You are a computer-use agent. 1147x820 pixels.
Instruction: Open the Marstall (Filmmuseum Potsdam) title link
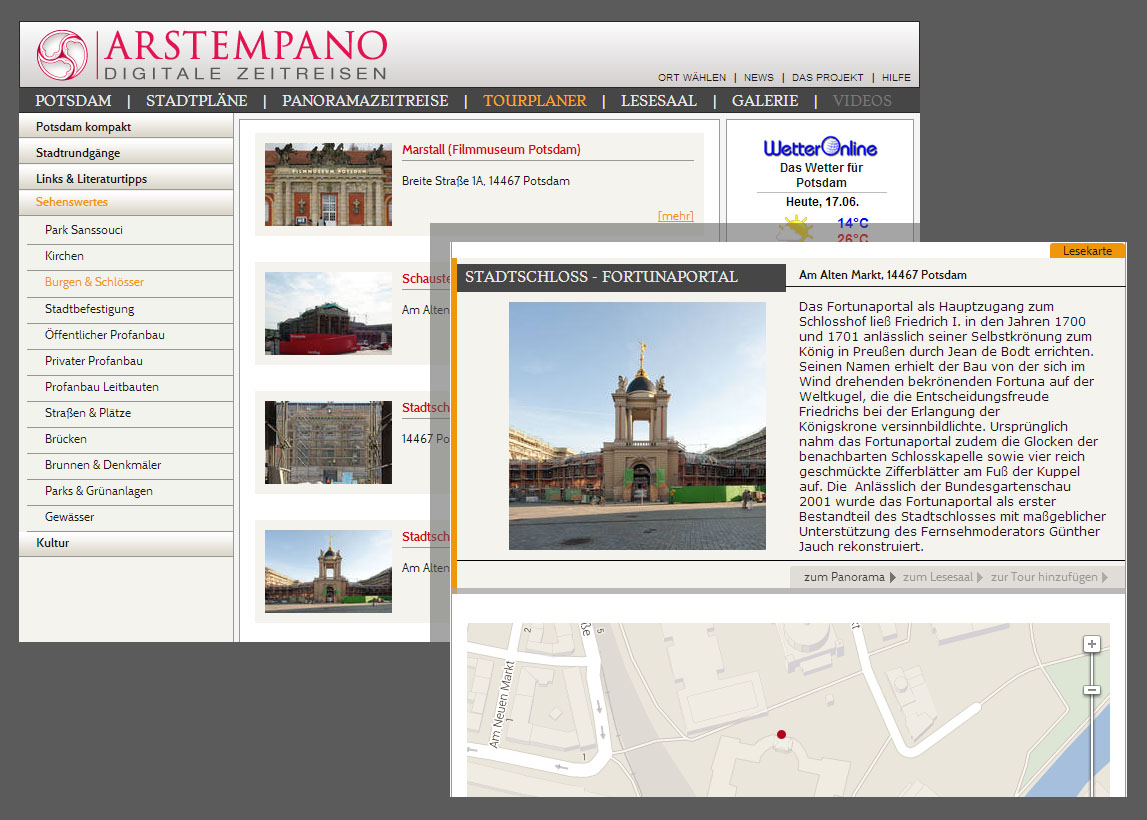(x=491, y=149)
